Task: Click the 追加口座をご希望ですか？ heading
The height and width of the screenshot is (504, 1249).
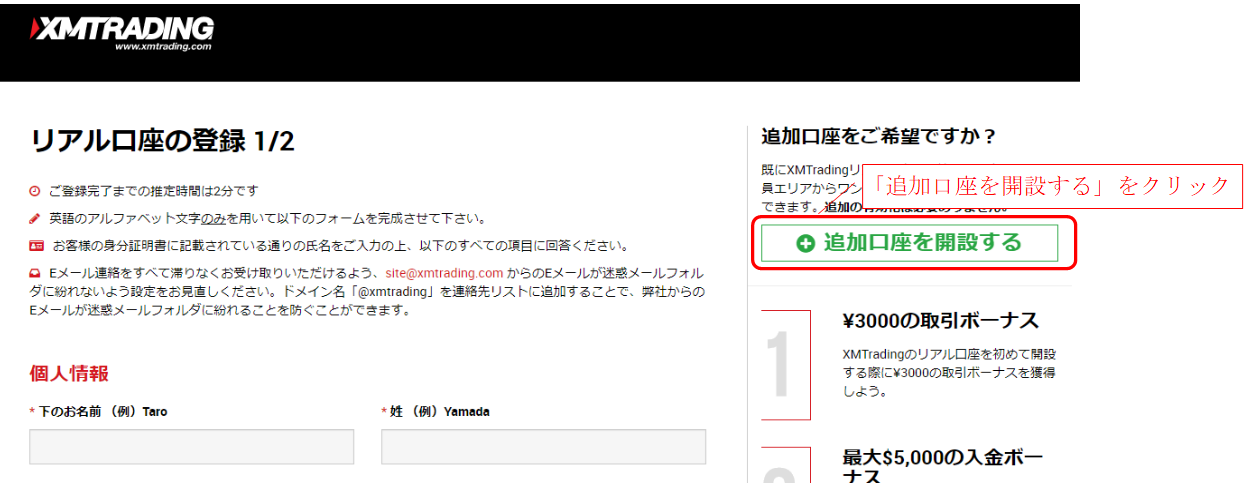Action: (881, 136)
